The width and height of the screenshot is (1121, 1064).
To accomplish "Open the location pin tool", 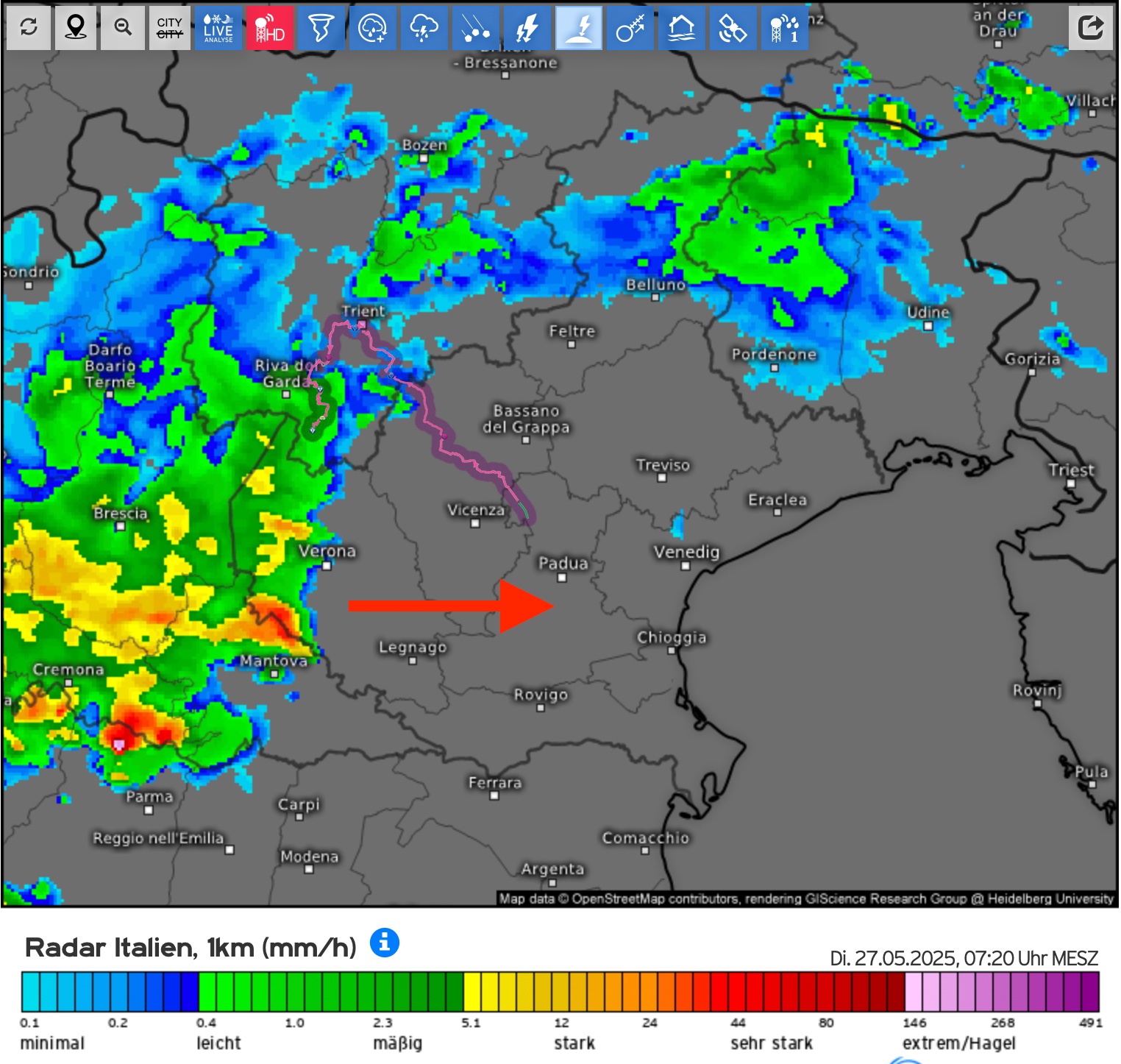I will 75,28.
